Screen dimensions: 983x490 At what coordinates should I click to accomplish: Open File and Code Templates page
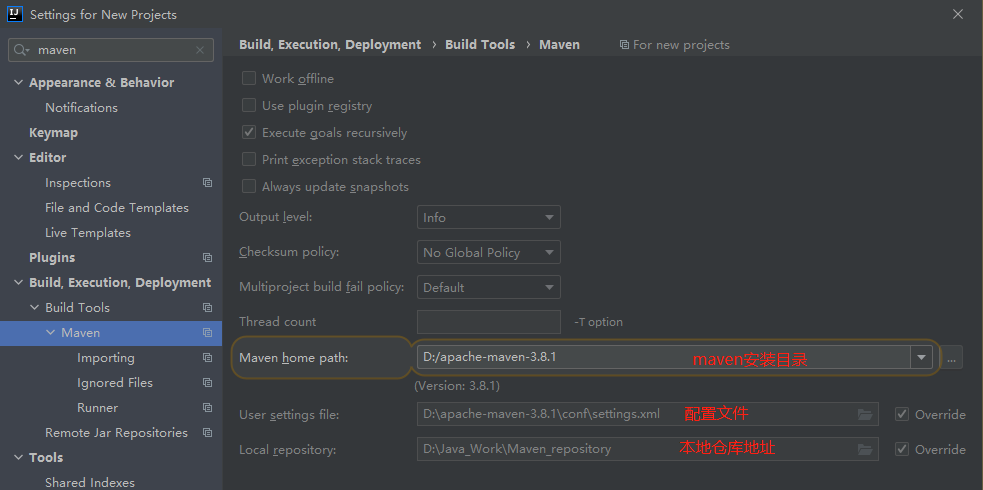click(117, 207)
